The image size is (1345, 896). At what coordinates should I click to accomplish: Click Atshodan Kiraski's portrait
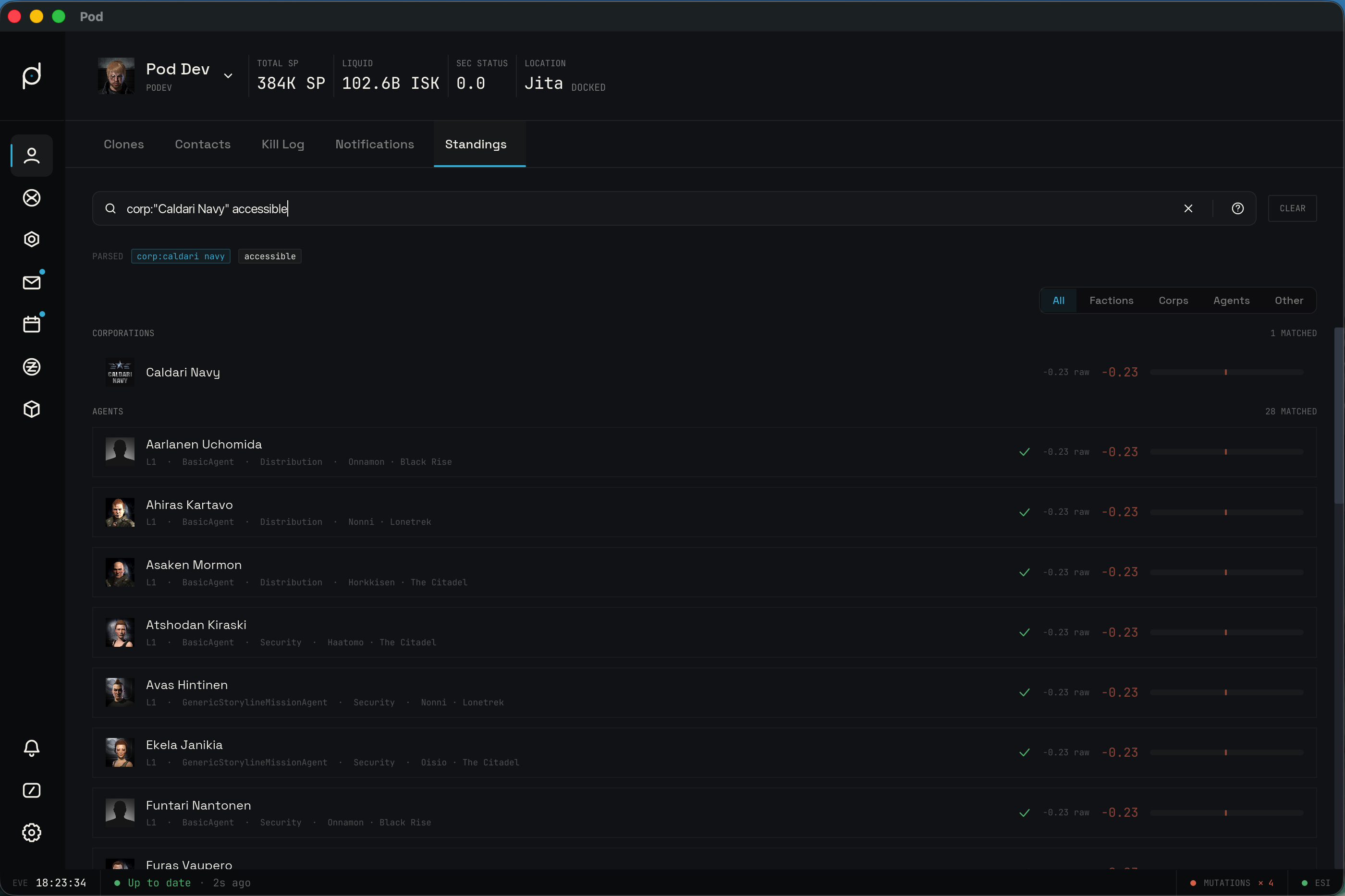[120, 632]
